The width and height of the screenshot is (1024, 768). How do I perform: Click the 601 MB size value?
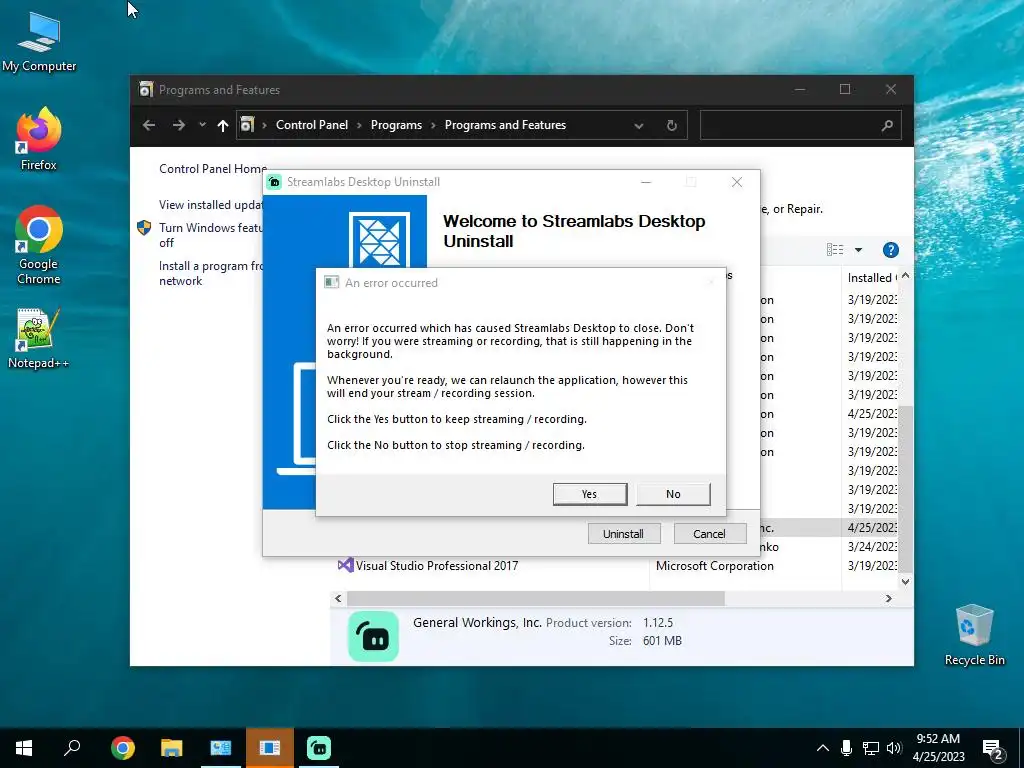[x=662, y=641]
